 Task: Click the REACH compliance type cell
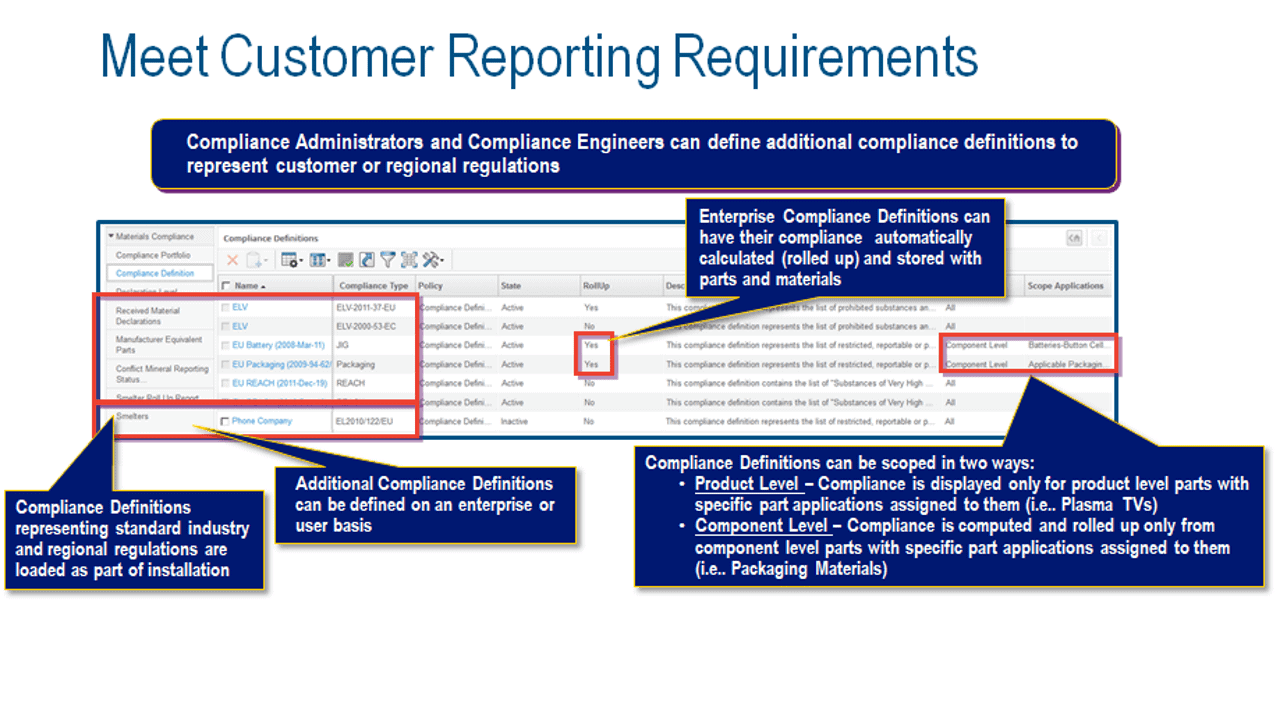[x=351, y=384]
